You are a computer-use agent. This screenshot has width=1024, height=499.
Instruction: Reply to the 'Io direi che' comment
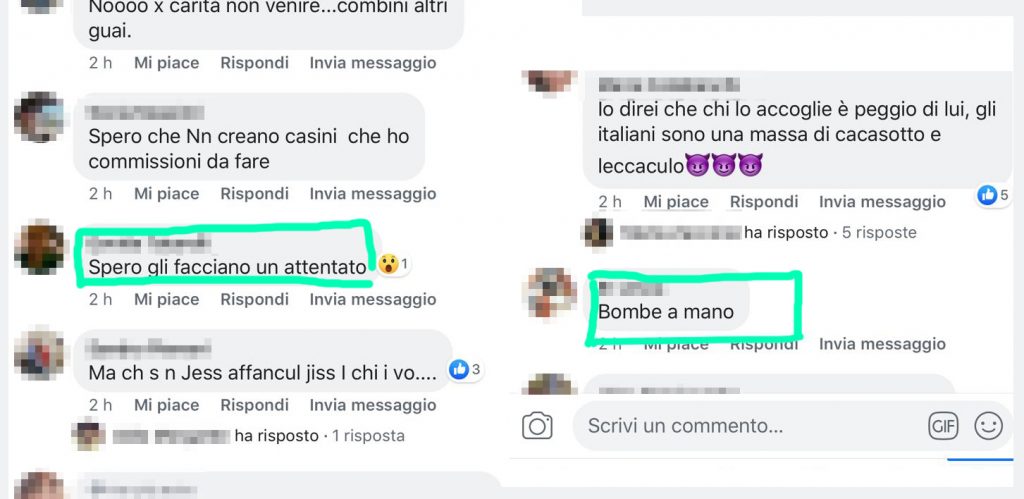tap(764, 202)
